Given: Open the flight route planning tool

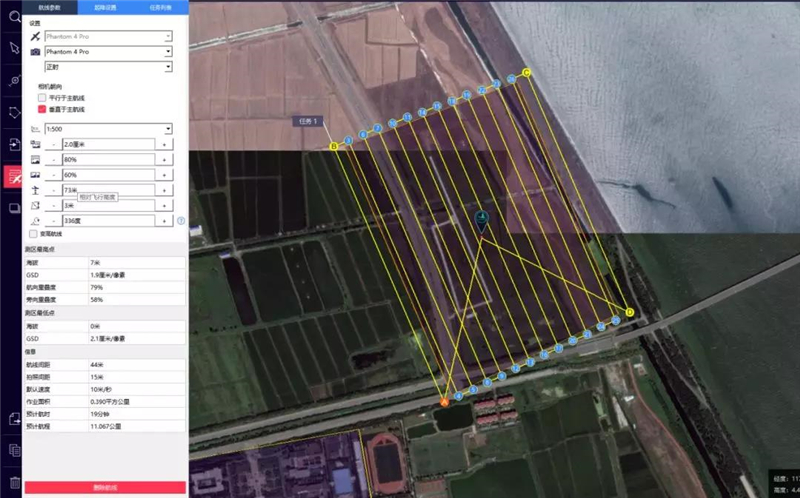Looking at the screenshot, I should pos(14,177).
